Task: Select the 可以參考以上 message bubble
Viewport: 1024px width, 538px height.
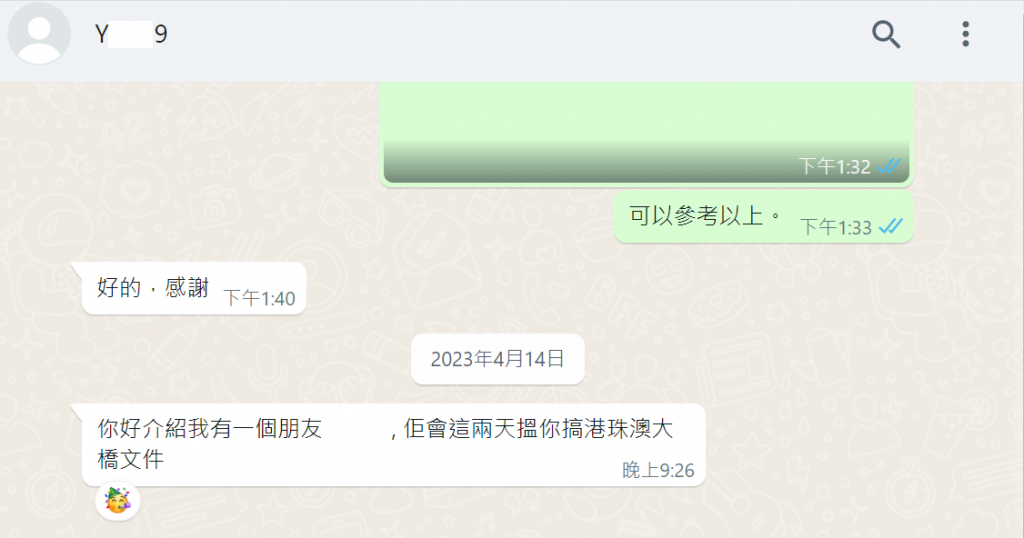Action: click(763, 217)
